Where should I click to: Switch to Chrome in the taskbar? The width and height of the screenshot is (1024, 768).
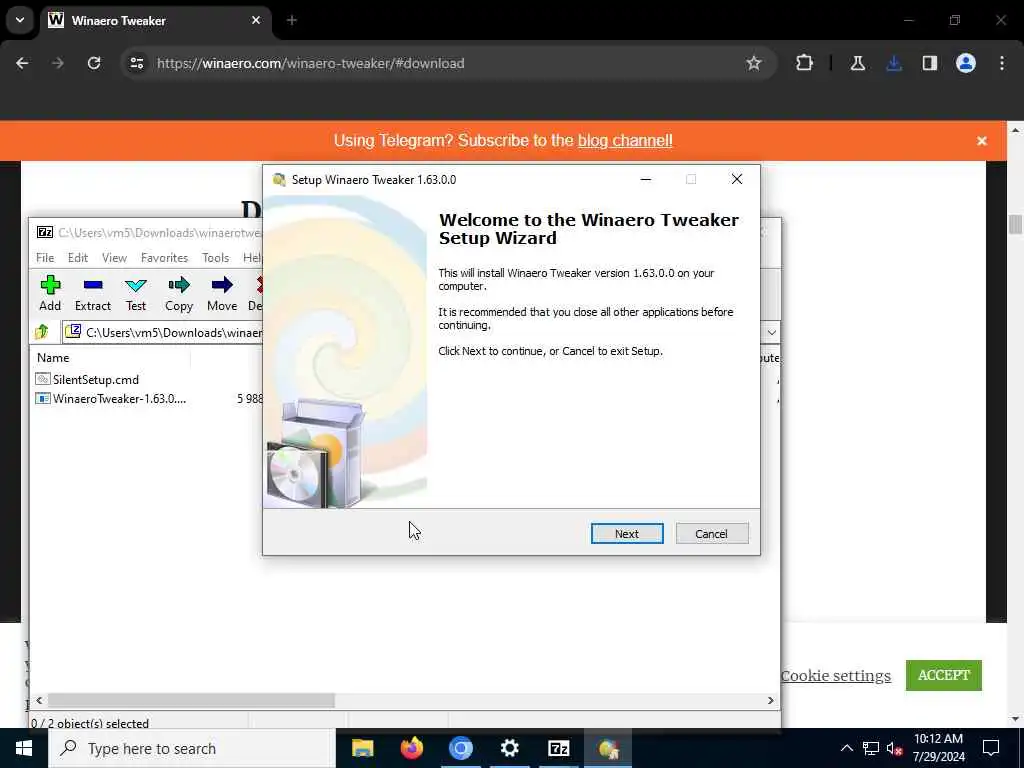460,748
